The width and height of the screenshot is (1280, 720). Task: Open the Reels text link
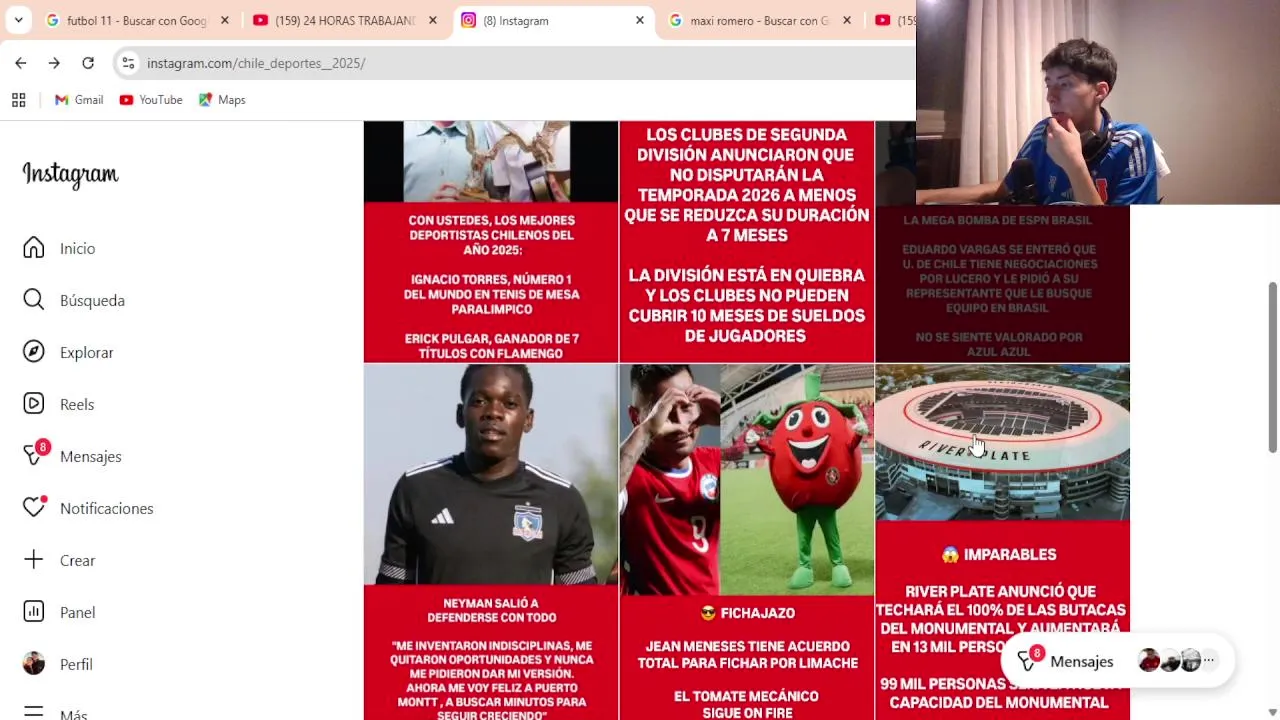pos(77,404)
